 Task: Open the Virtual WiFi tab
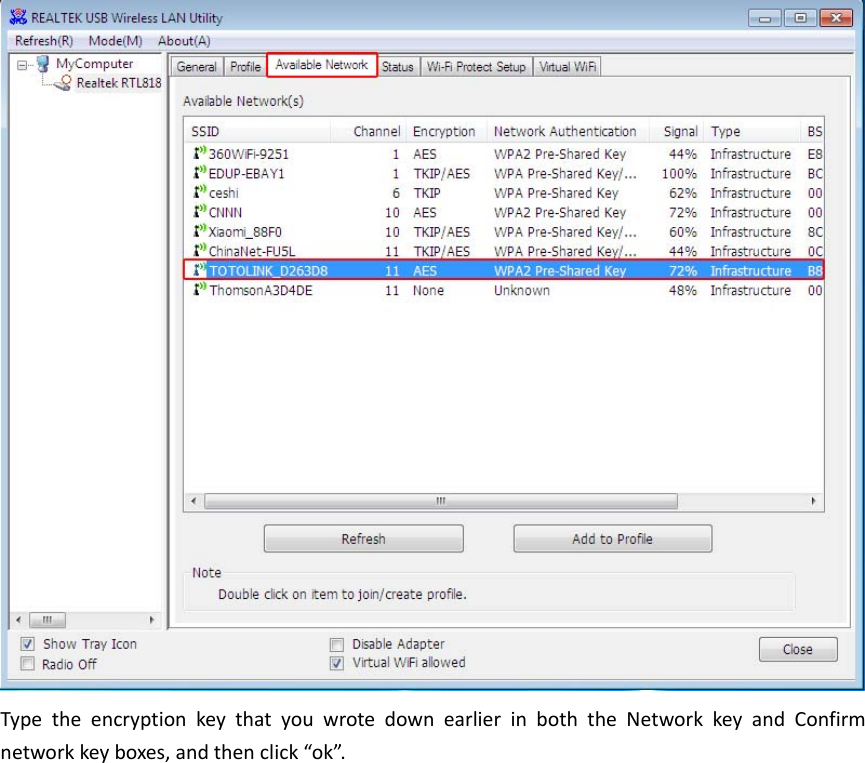[568, 67]
